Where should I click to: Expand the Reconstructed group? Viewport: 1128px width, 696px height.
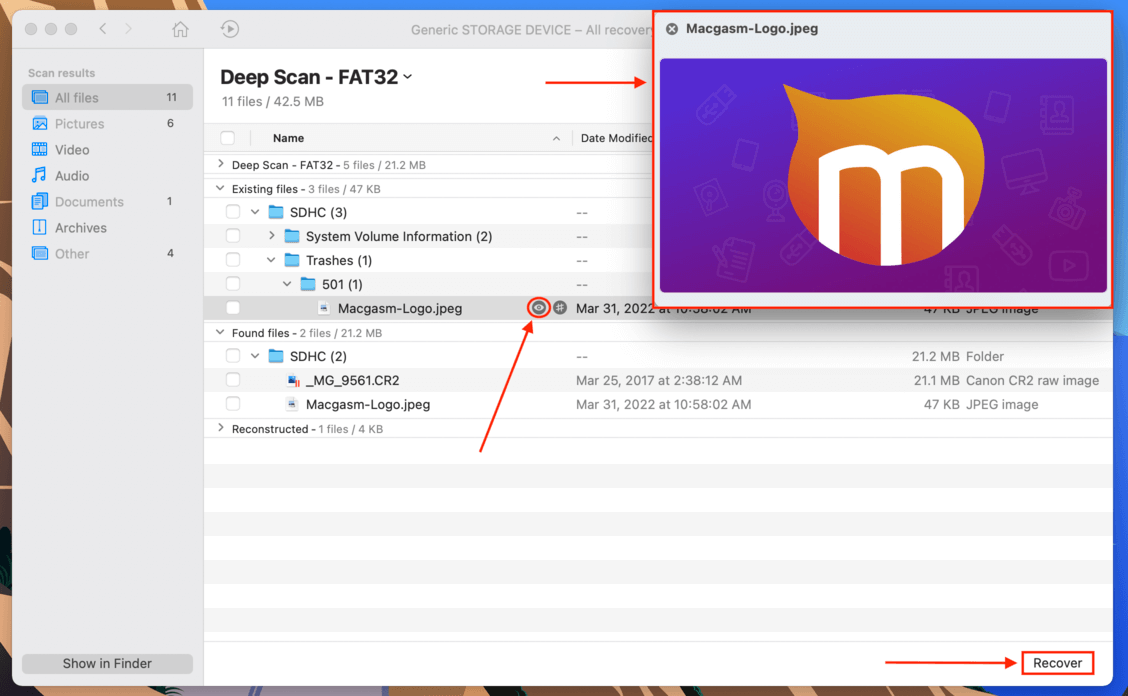point(220,428)
